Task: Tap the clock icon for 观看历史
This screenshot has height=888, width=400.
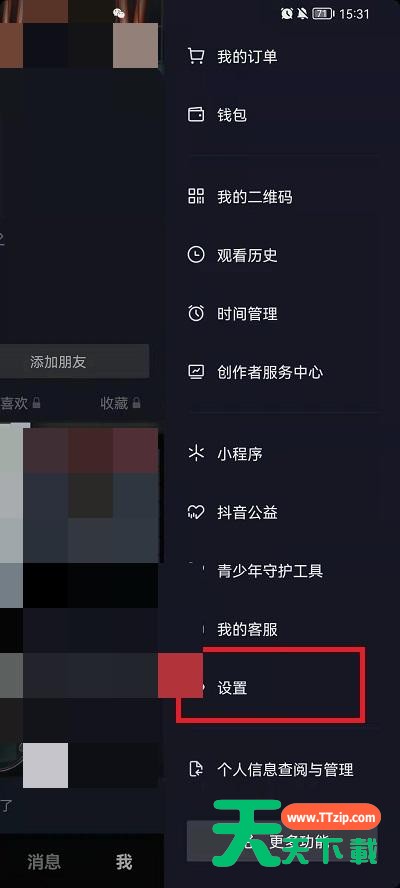Action: coord(195,255)
